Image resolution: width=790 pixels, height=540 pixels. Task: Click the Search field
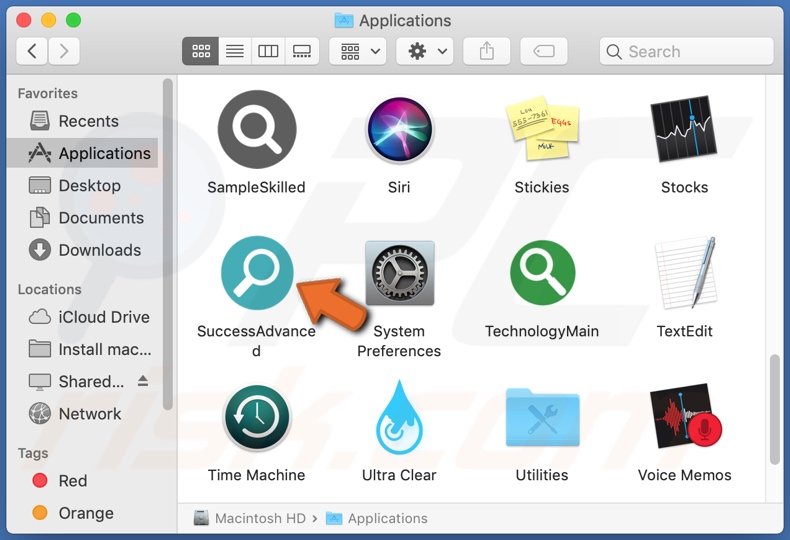pos(686,51)
